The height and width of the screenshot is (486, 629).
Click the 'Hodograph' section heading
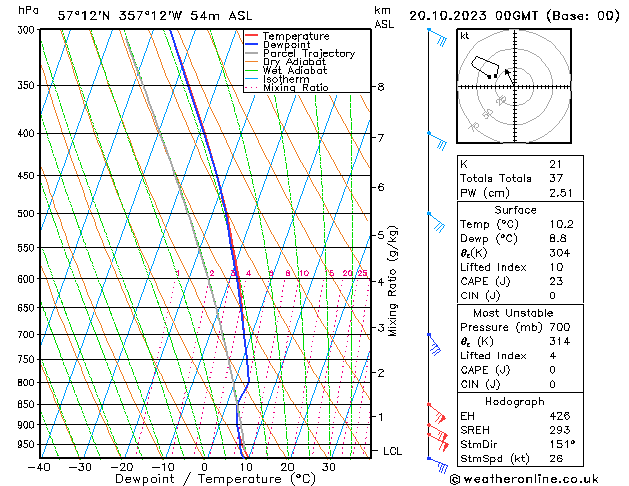pos(515,401)
